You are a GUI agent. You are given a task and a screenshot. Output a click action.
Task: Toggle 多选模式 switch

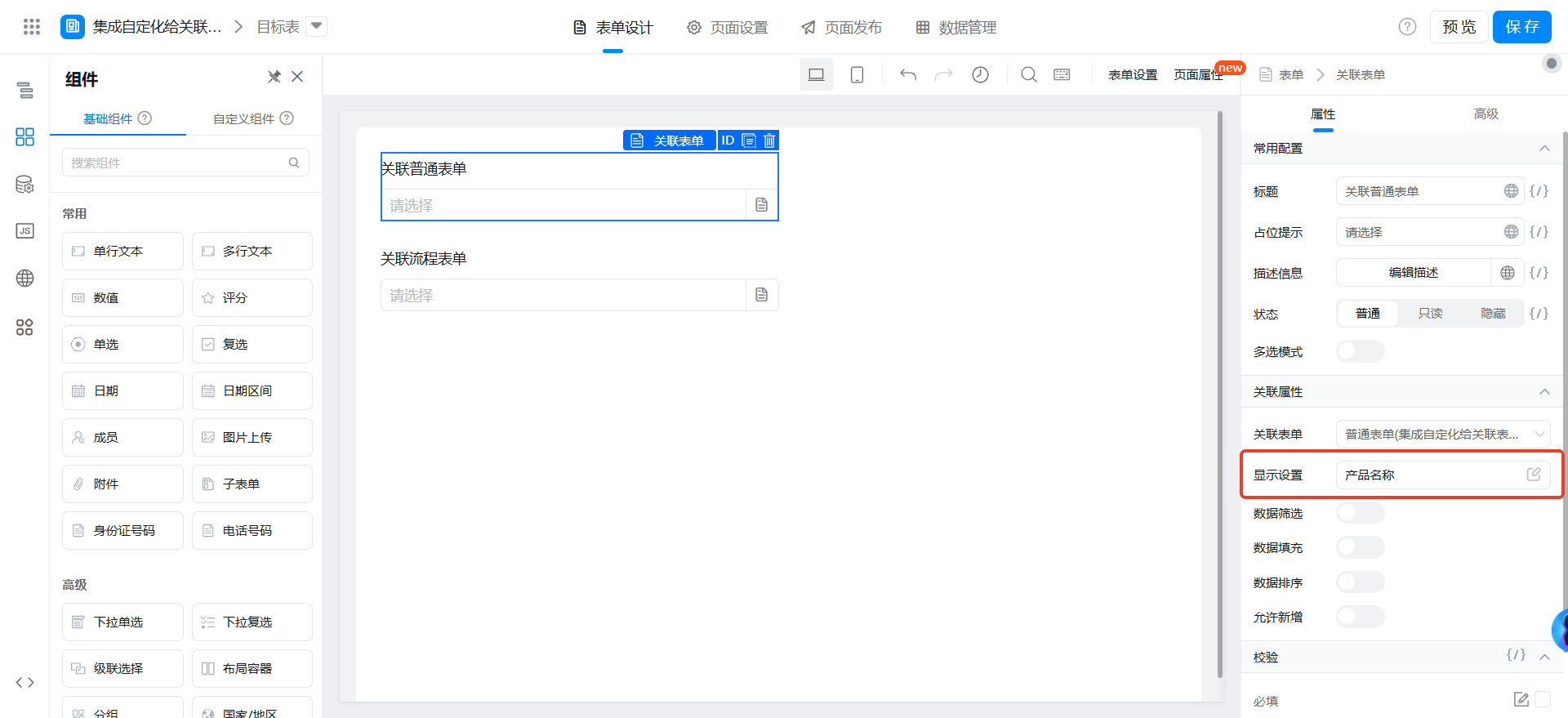coord(1360,351)
